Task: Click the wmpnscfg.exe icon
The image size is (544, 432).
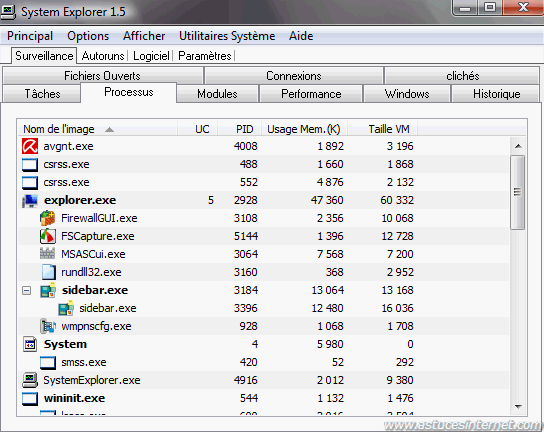Action: pyautogui.click(x=48, y=326)
